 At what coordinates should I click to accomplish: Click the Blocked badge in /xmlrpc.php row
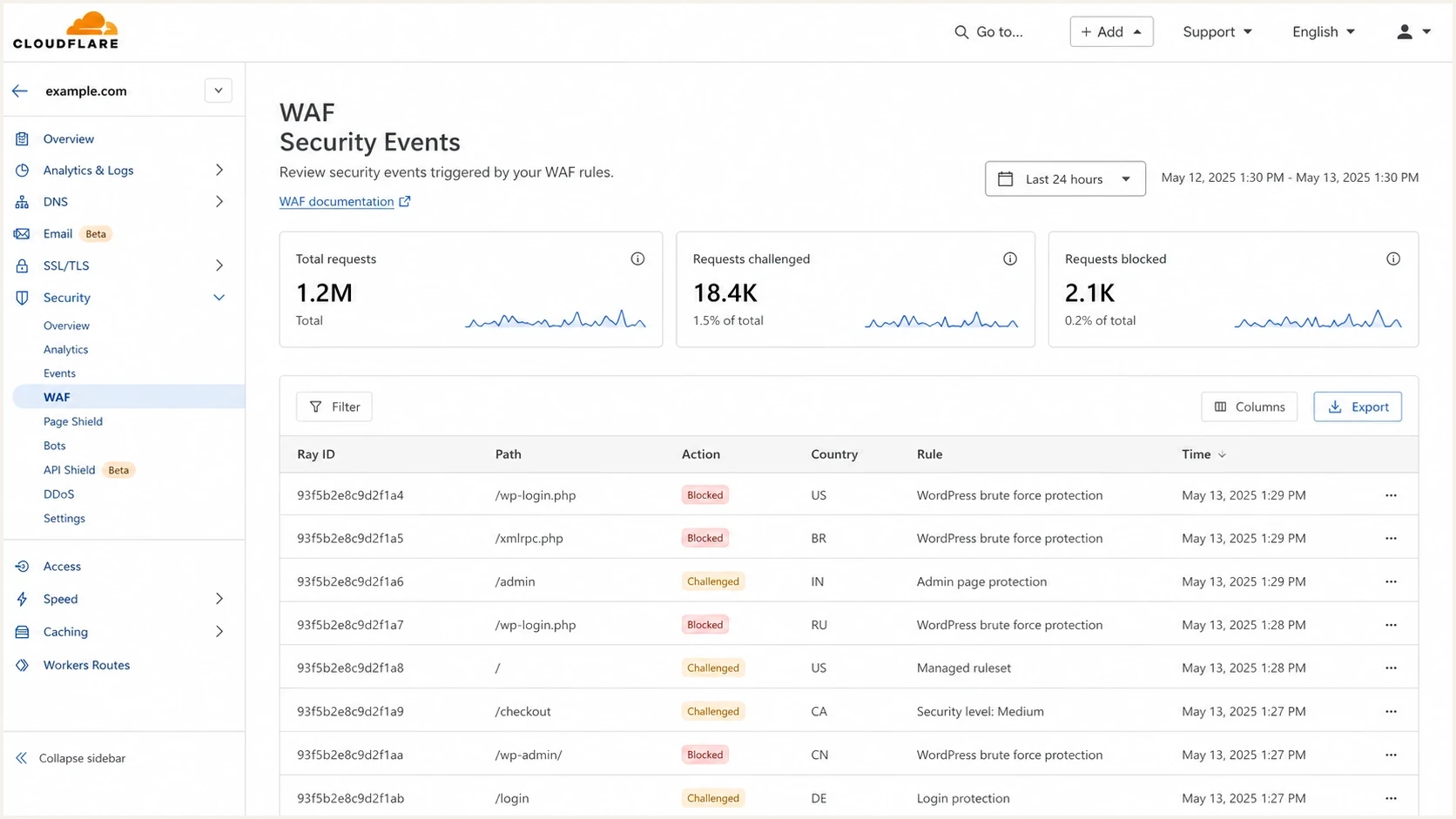tap(705, 538)
